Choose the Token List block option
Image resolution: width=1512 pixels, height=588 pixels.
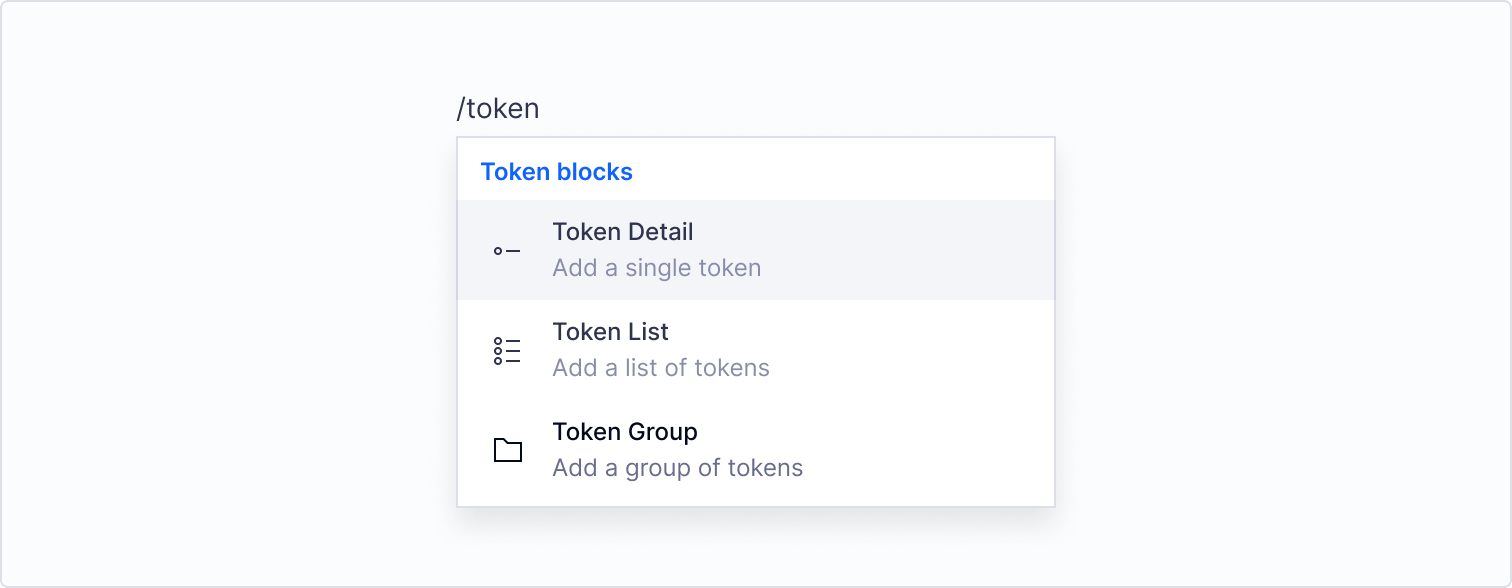(756, 350)
